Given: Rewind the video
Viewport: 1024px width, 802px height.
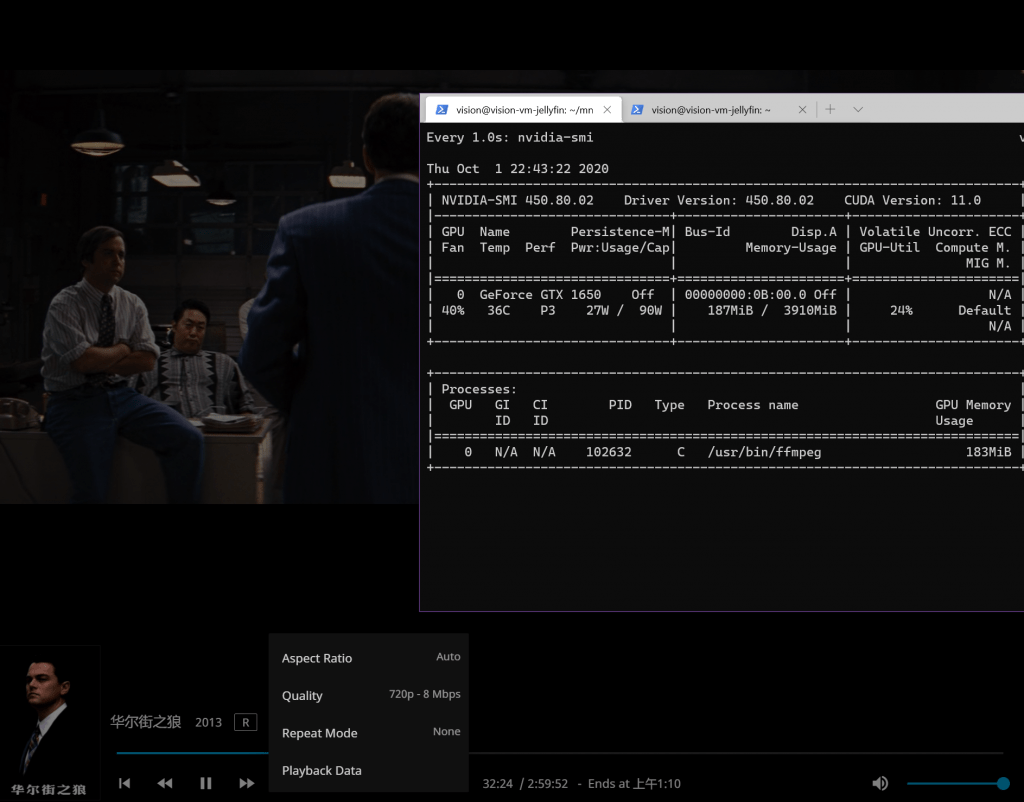Looking at the screenshot, I should point(165,783).
